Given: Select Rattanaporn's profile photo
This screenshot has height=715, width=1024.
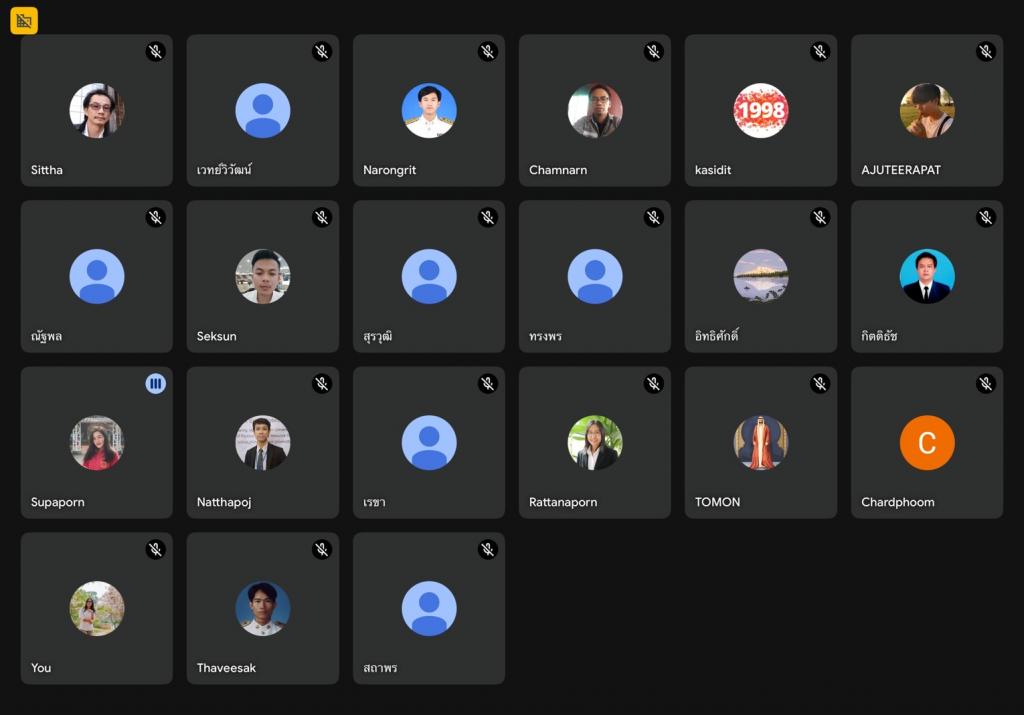Looking at the screenshot, I should click(595, 442).
